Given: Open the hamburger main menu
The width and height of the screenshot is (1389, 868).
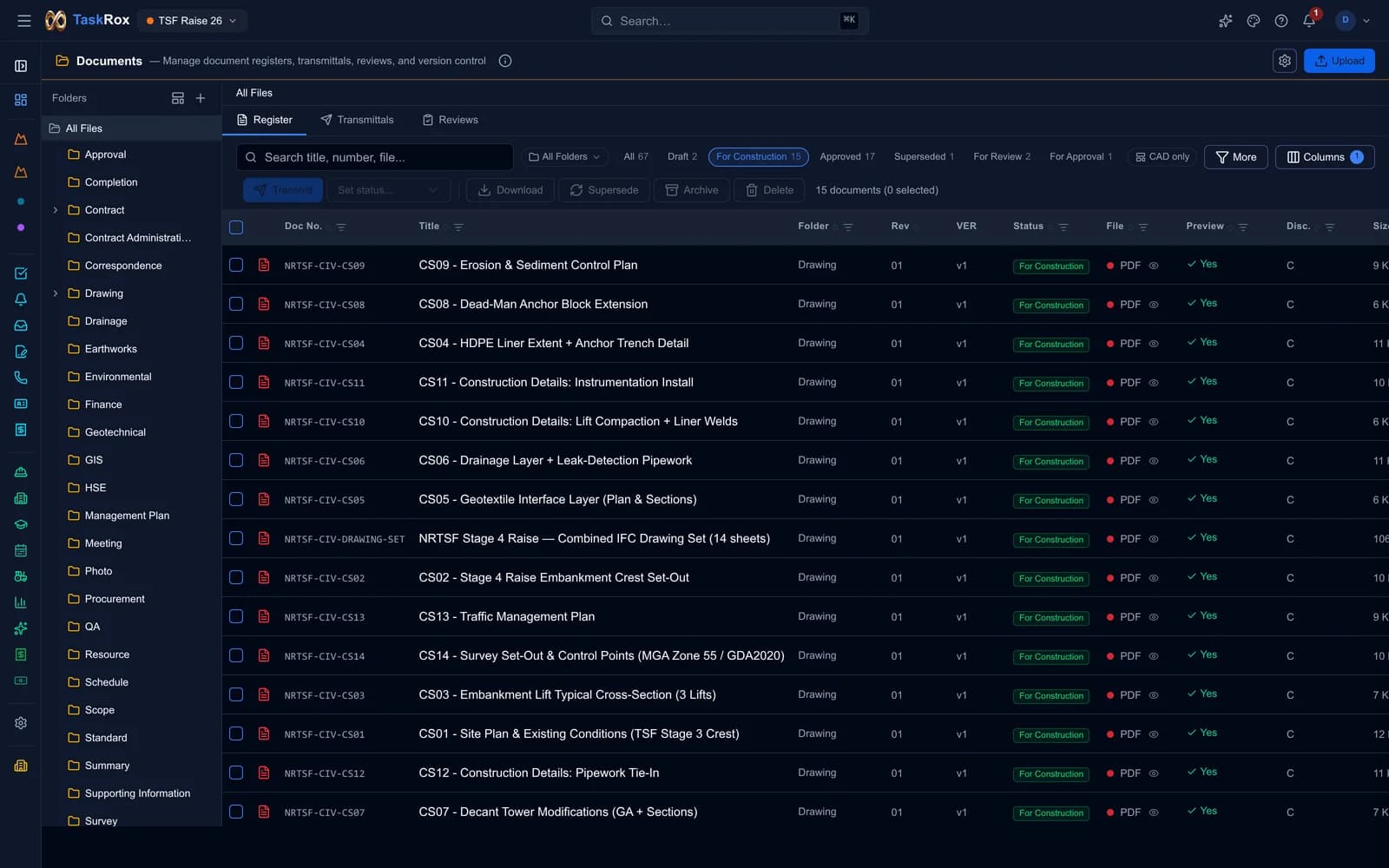Looking at the screenshot, I should 24,21.
